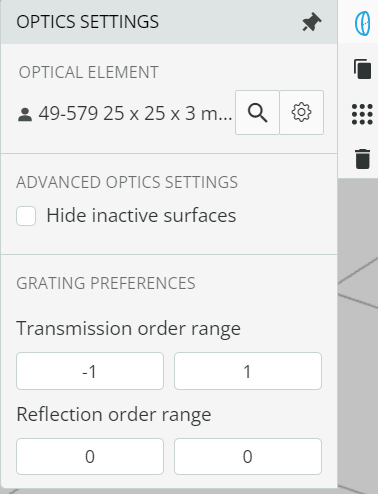Click the user icon beside 49-579 element
The width and height of the screenshot is (378, 494).
[25, 115]
